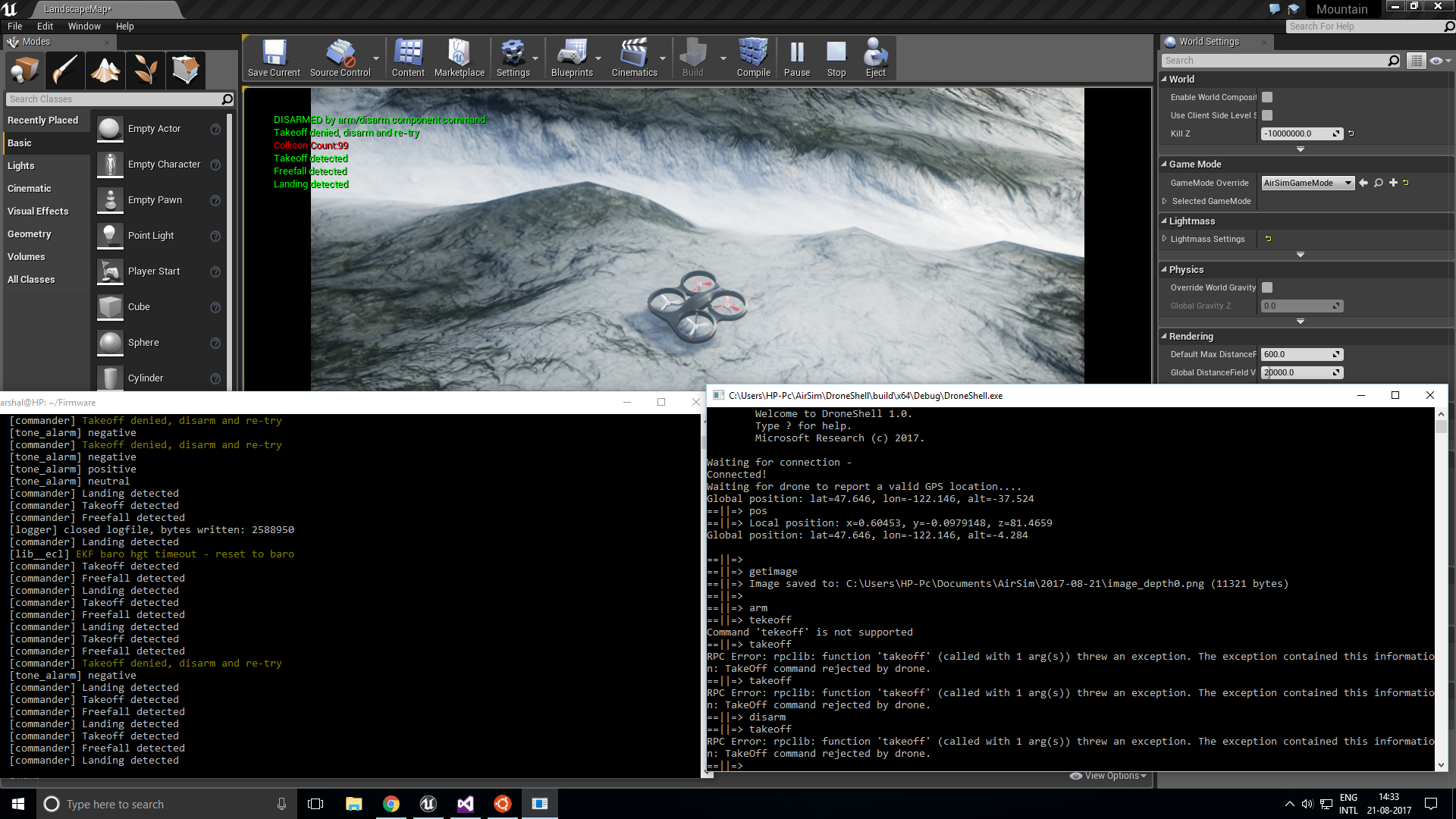Click the Search Classes input field
The width and height of the screenshot is (1456, 819).
[114, 99]
